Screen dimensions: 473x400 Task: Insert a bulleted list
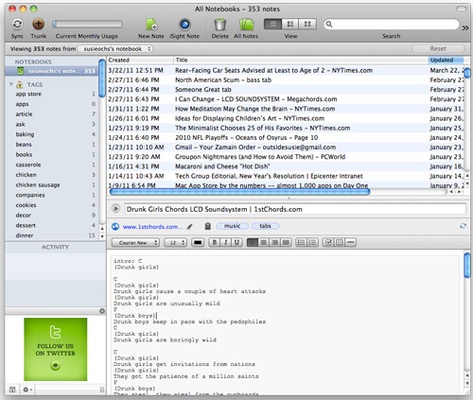click(301, 243)
